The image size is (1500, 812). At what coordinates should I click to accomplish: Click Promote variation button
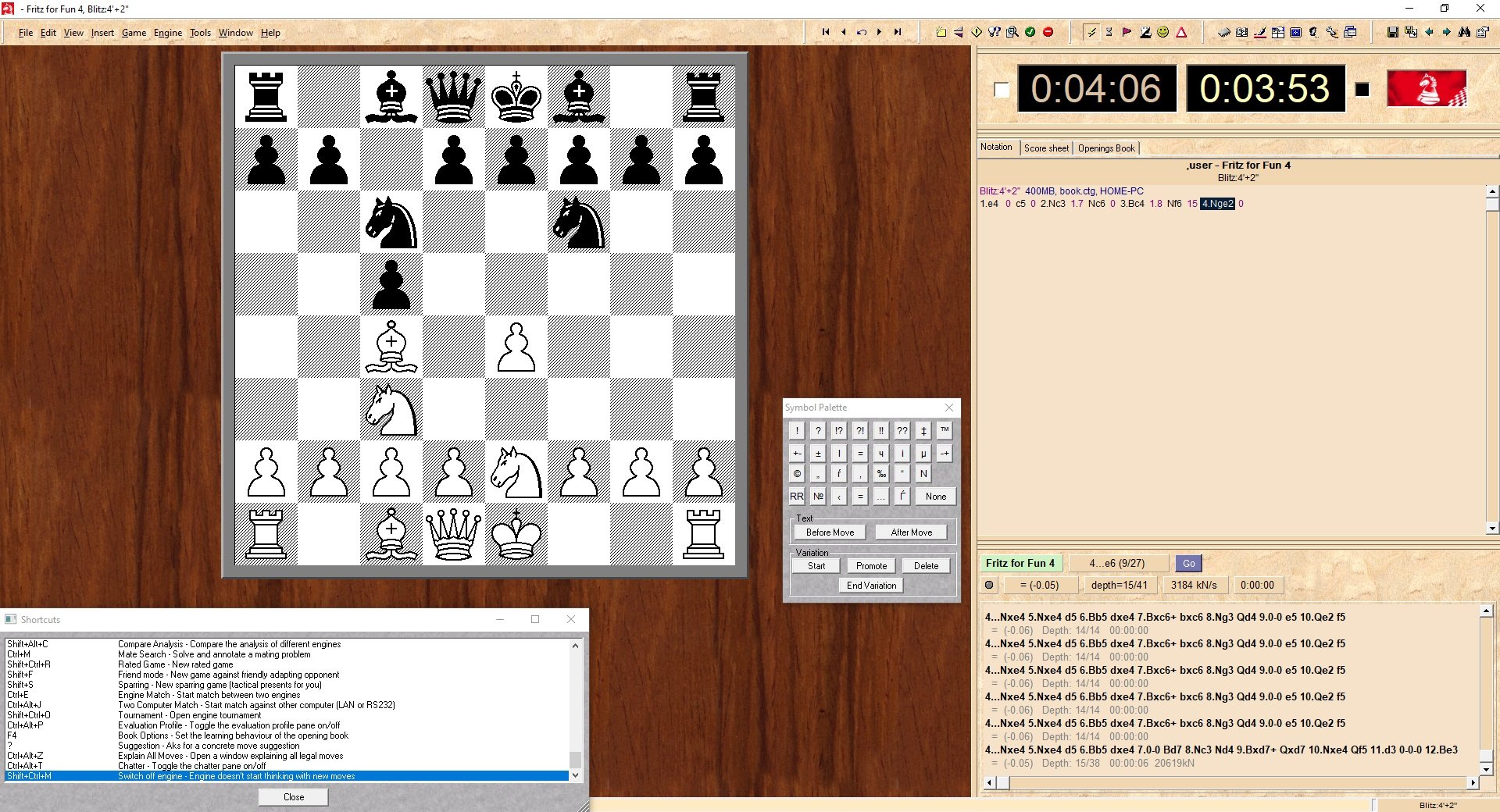click(x=871, y=565)
